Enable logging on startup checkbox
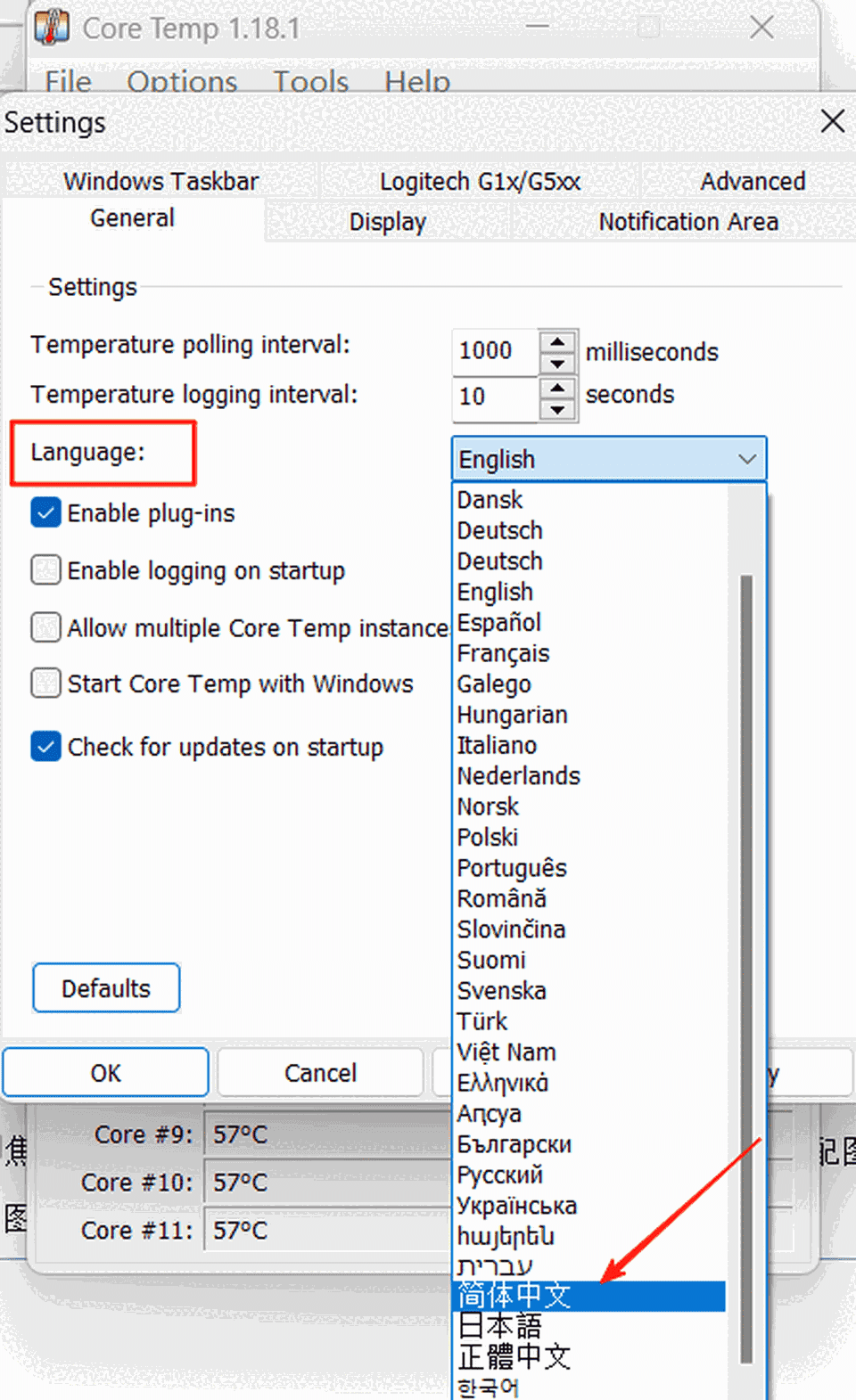 46,570
